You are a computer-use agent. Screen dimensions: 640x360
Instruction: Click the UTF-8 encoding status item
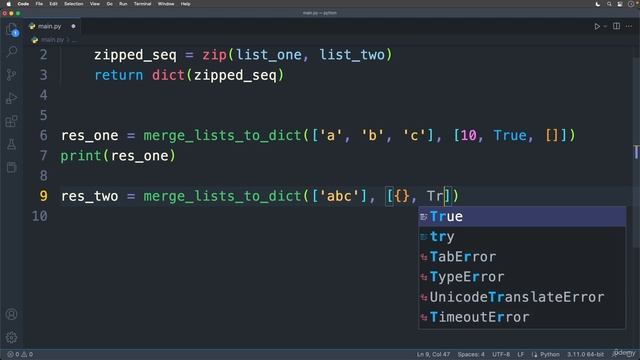(501, 354)
